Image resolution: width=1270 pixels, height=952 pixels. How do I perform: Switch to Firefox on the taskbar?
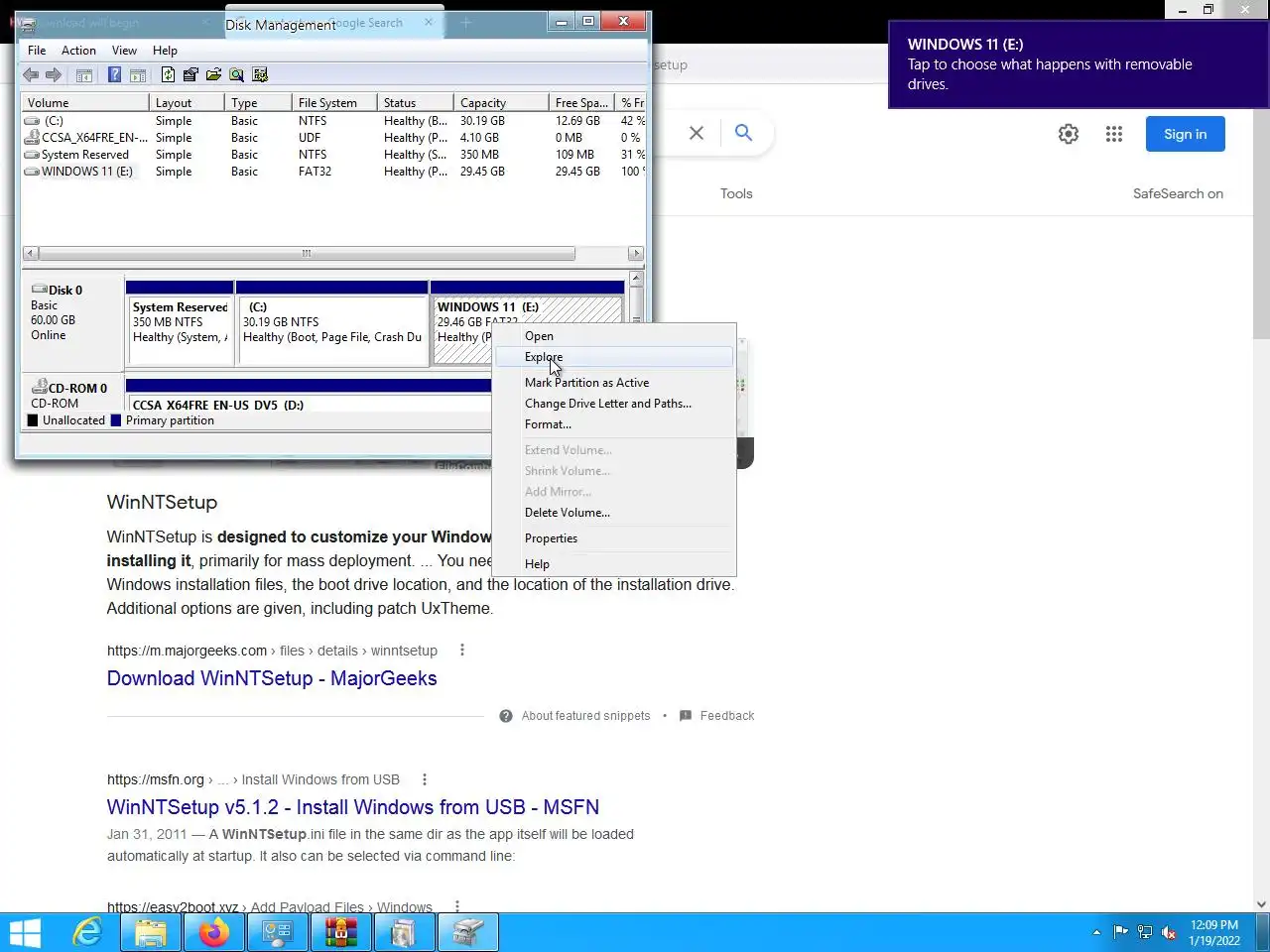[214, 932]
